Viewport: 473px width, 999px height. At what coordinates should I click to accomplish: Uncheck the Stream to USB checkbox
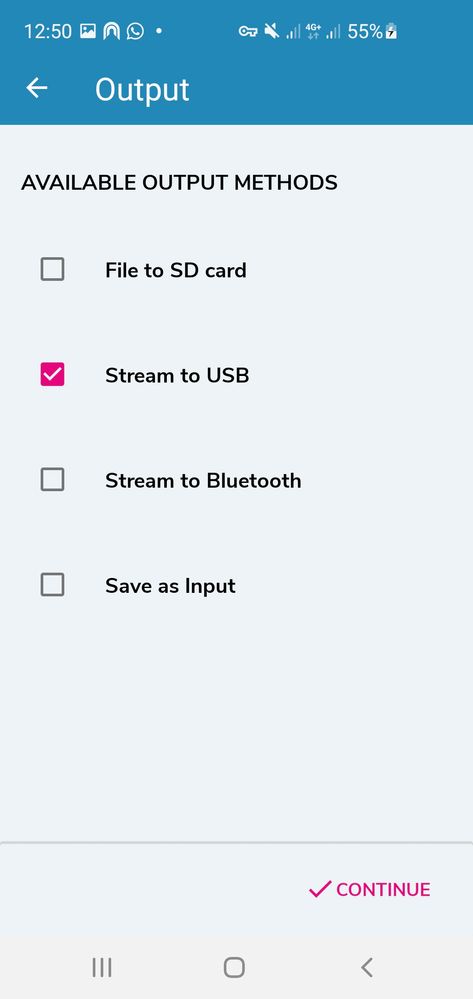tap(52, 374)
